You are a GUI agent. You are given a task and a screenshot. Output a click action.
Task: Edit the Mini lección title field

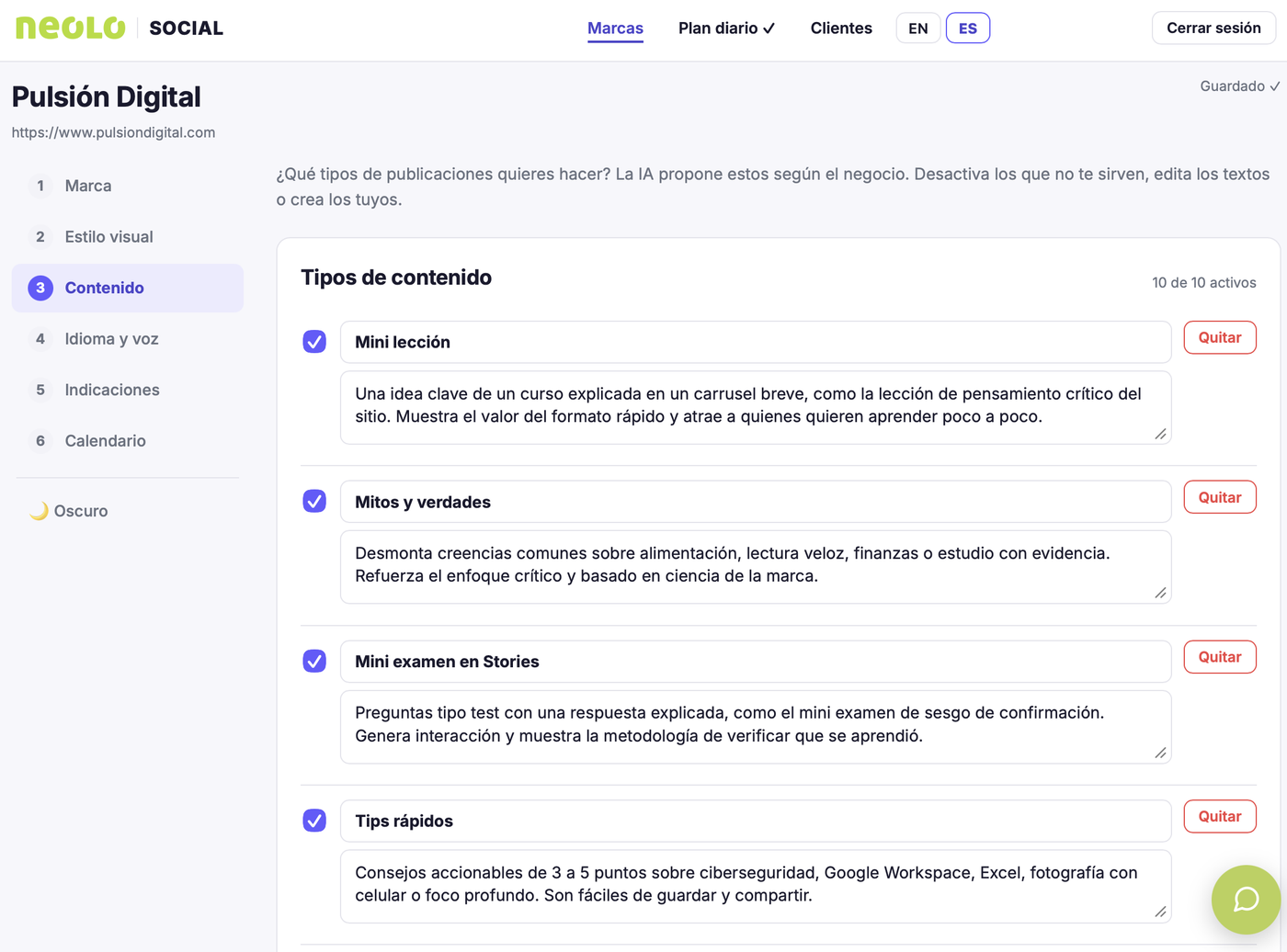(756, 342)
